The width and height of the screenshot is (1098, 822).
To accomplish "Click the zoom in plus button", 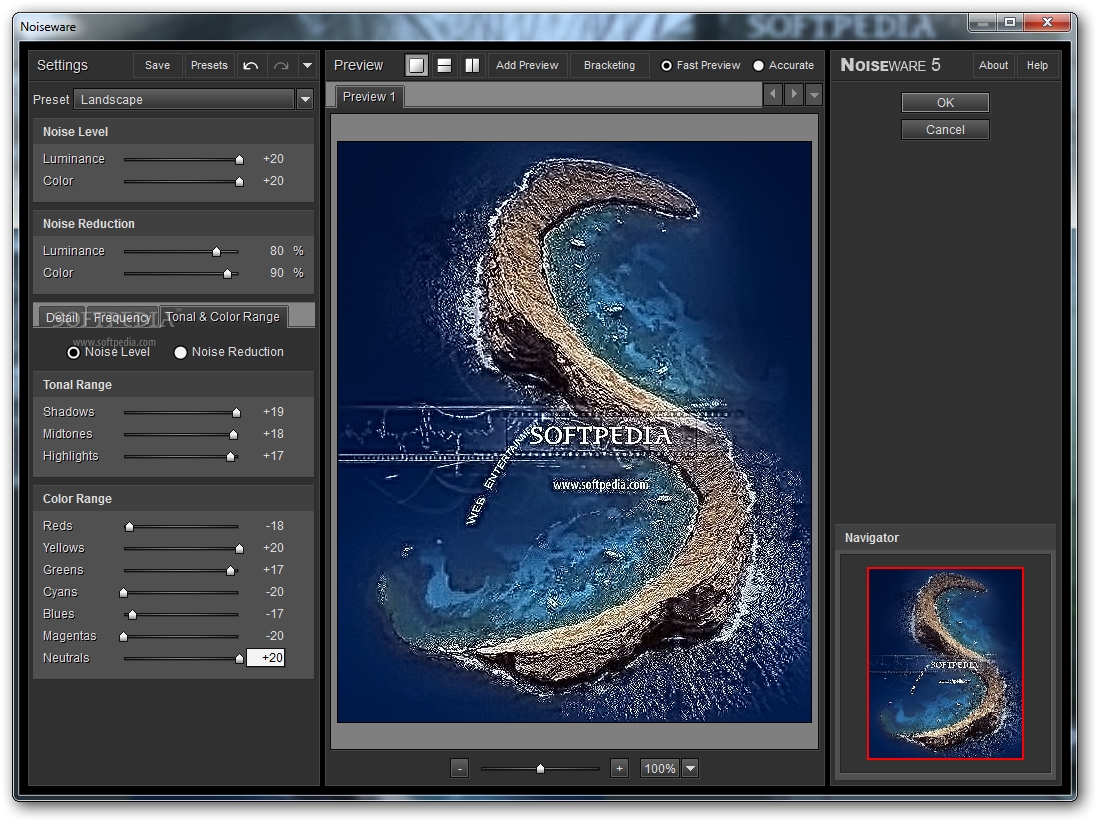I will click(619, 769).
